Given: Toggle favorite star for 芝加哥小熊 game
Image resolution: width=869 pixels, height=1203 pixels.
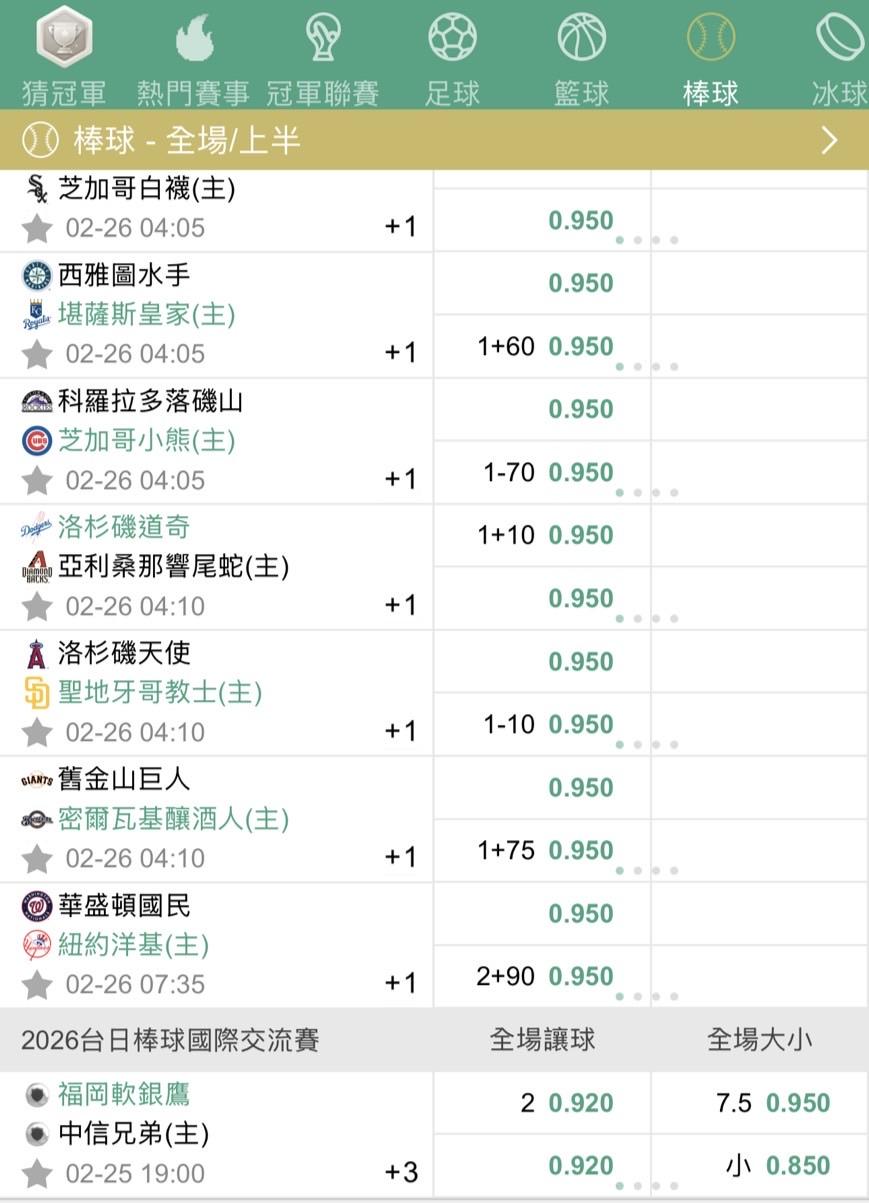Looking at the screenshot, I should coord(37,480).
